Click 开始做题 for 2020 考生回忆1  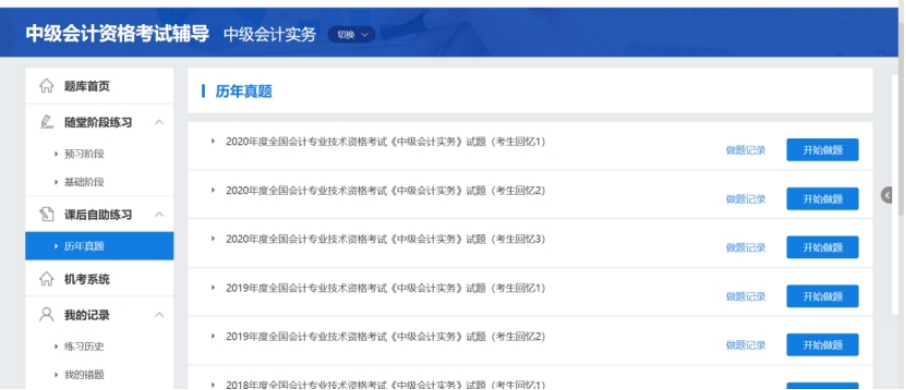tap(822, 150)
